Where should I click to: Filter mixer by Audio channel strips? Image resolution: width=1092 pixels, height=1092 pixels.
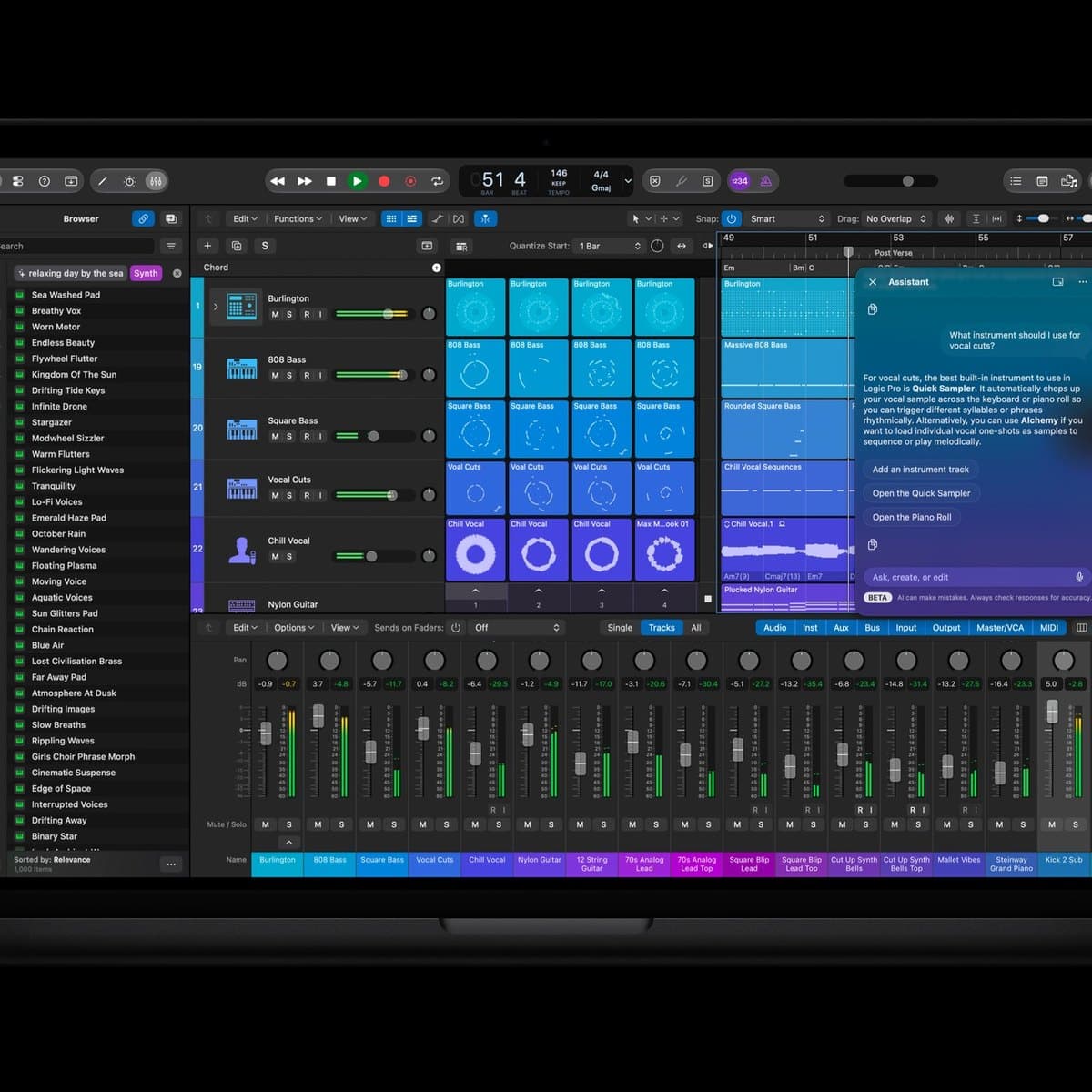tap(775, 627)
